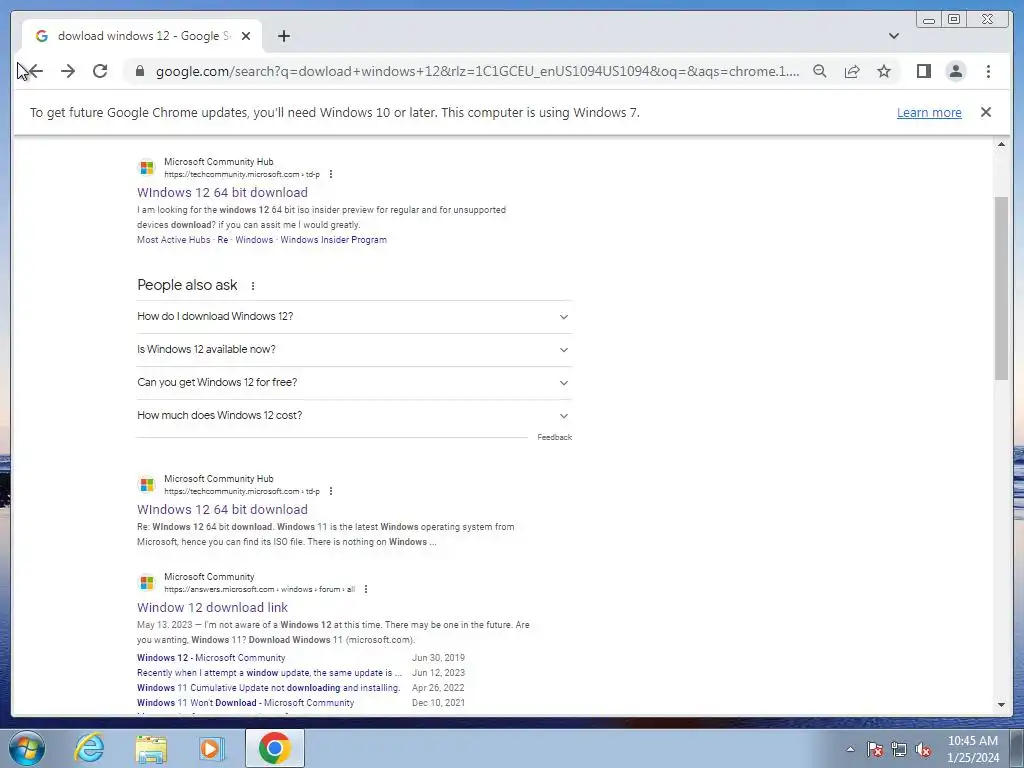This screenshot has width=1024, height=768.
Task: Open options for second Microsoft Community Hub result
Action: pyautogui.click(x=330, y=491)
